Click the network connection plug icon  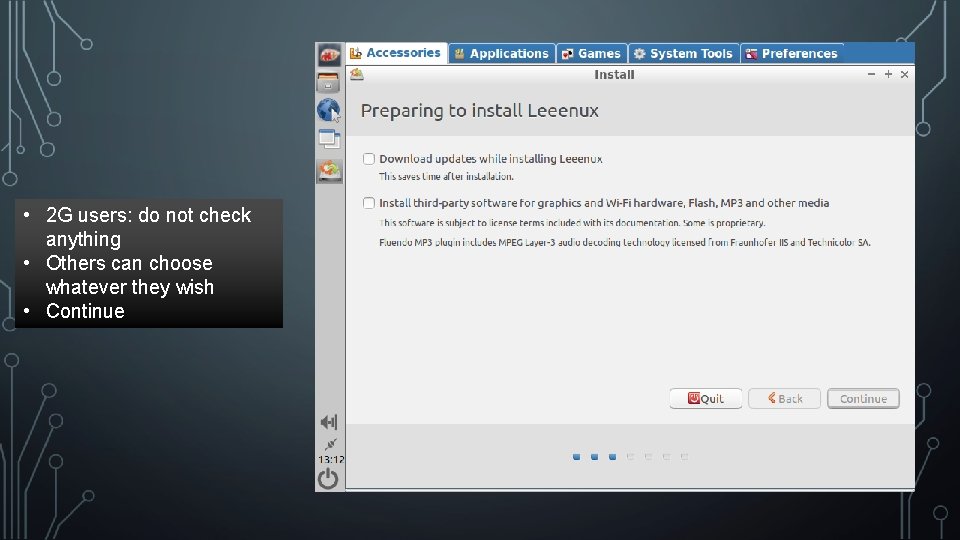(x=331, y=444)
